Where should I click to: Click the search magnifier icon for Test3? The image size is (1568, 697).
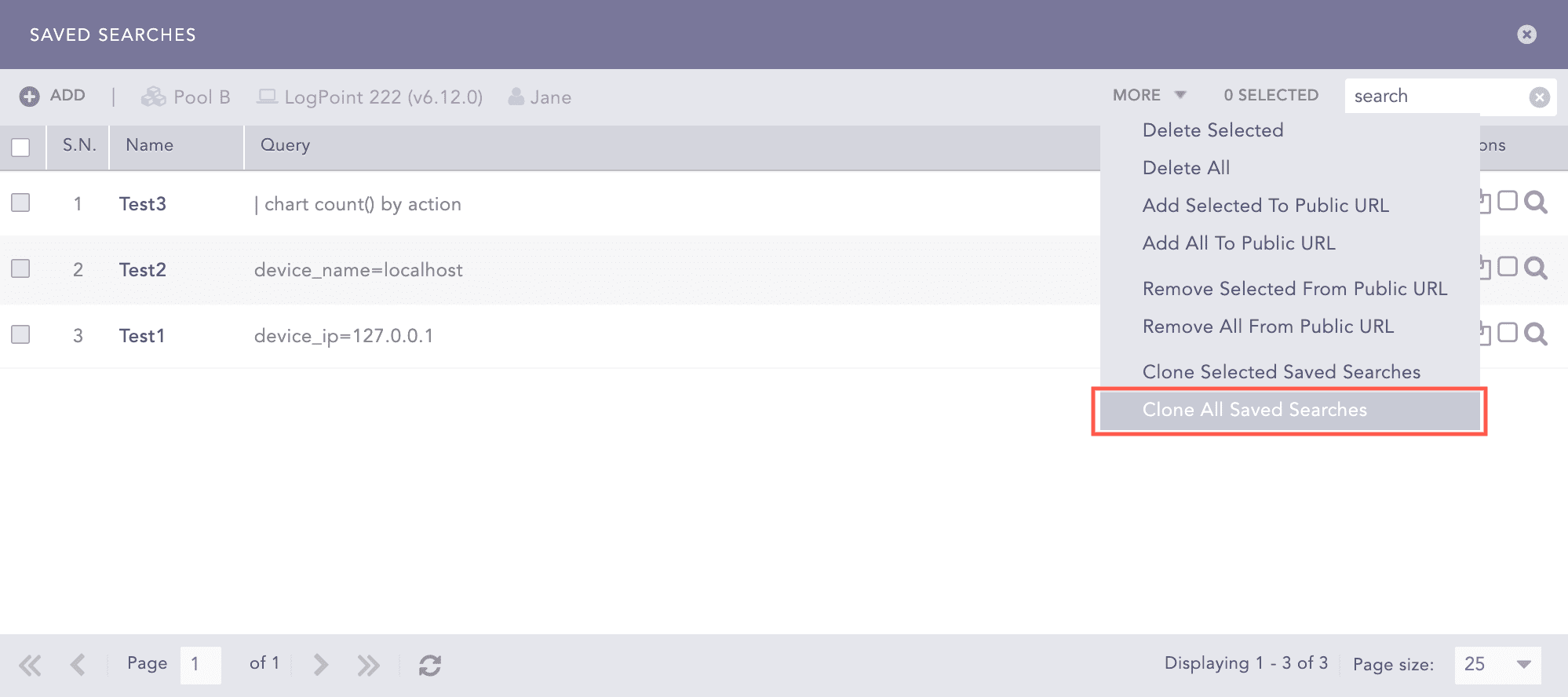pos(1535,203)
